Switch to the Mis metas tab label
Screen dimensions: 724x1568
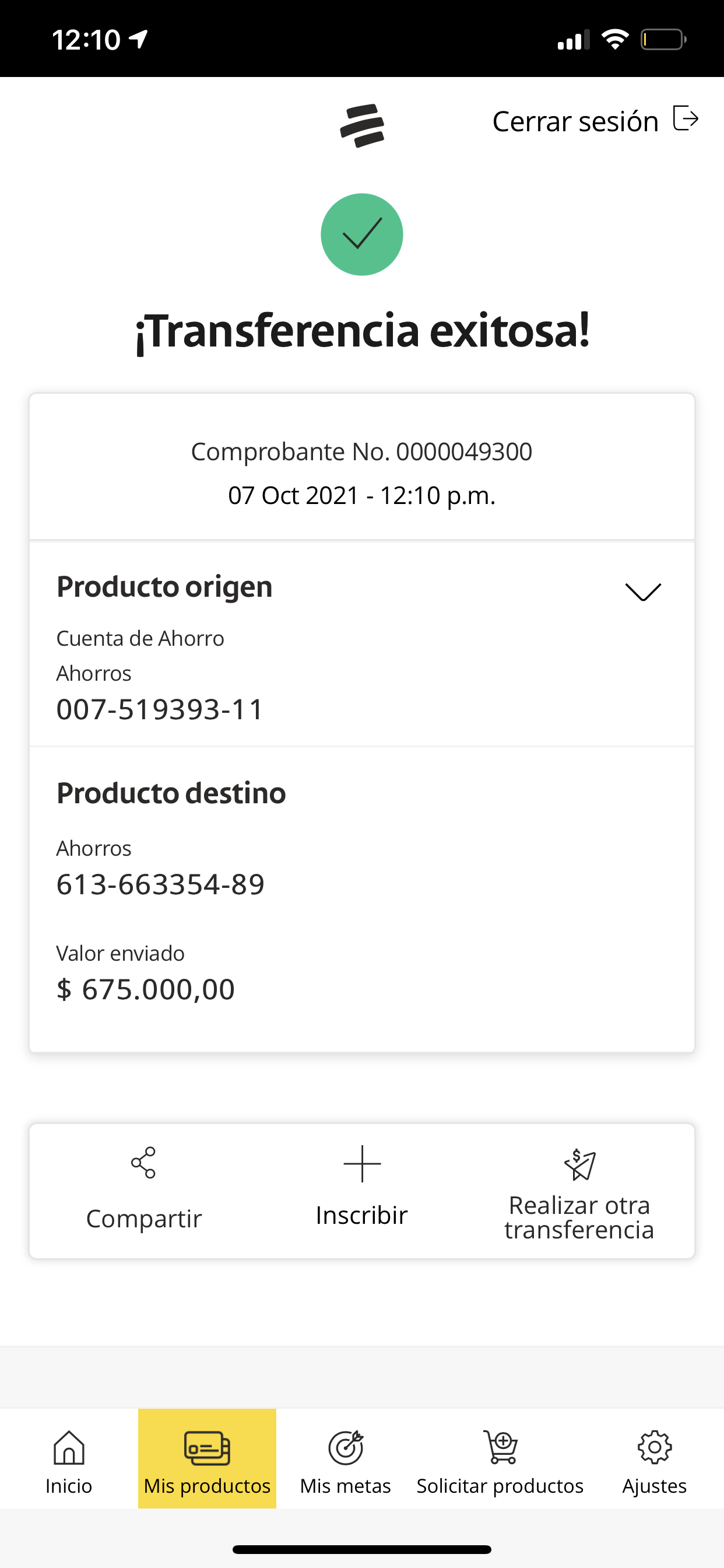(346, 1486)
